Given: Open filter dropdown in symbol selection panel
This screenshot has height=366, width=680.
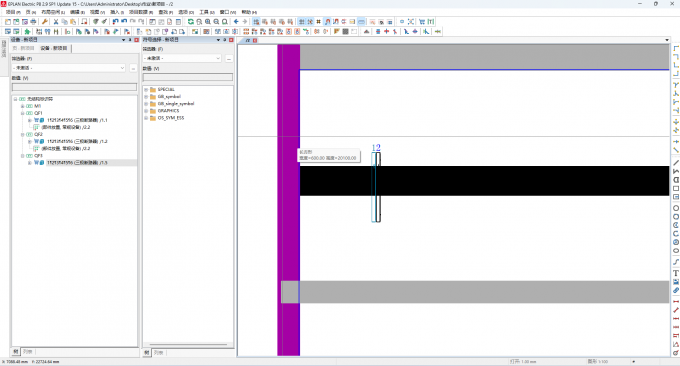Looking at the screenshot, I should pos(218,58).
